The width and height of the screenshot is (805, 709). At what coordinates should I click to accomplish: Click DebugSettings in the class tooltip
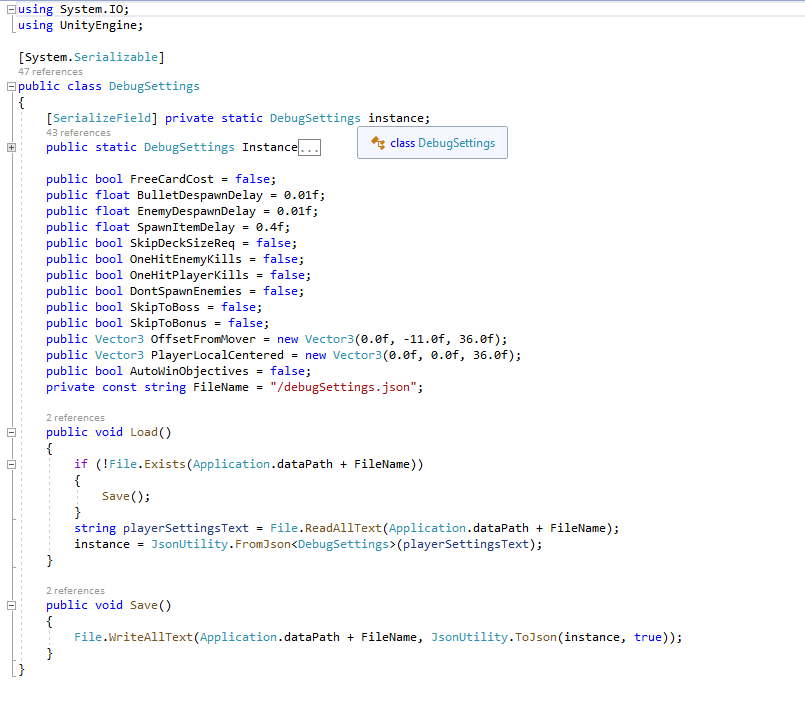(456, 143)
